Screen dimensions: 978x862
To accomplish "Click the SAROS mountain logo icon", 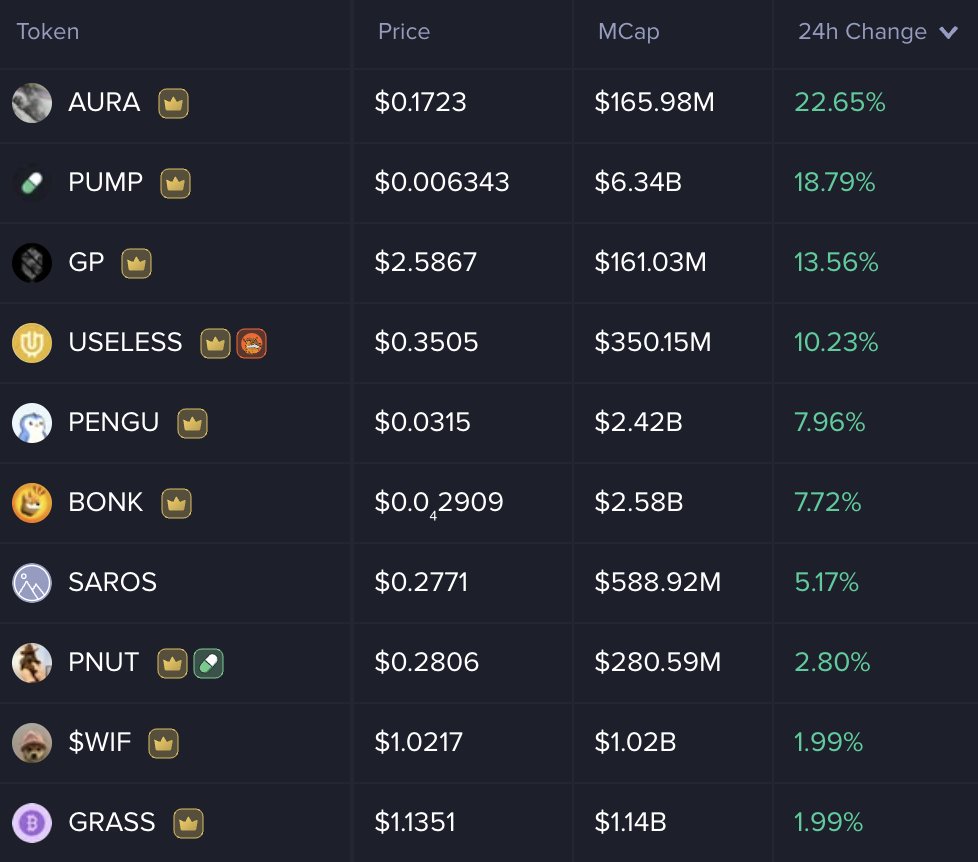I will tap(32, 583).
